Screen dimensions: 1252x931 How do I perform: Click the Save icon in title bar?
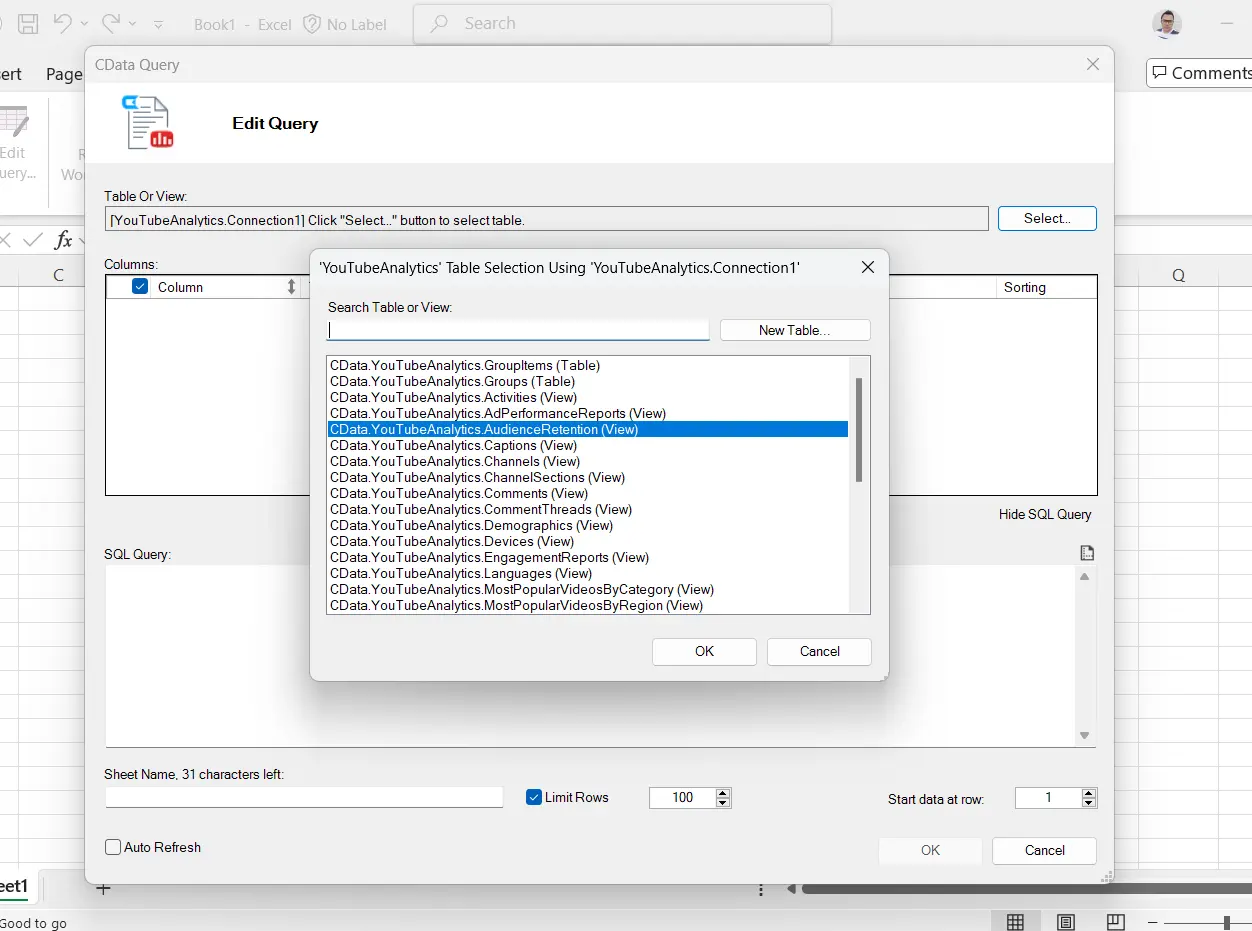click(x=28, y=24)
